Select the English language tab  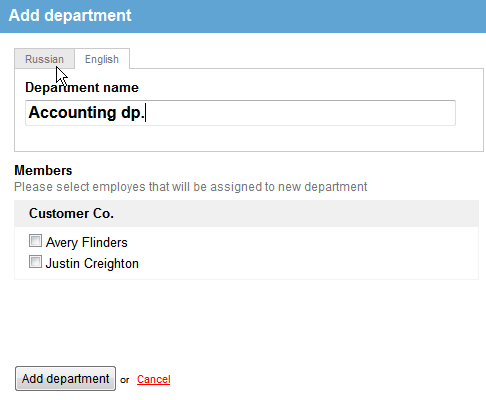(x=102, y=59)
